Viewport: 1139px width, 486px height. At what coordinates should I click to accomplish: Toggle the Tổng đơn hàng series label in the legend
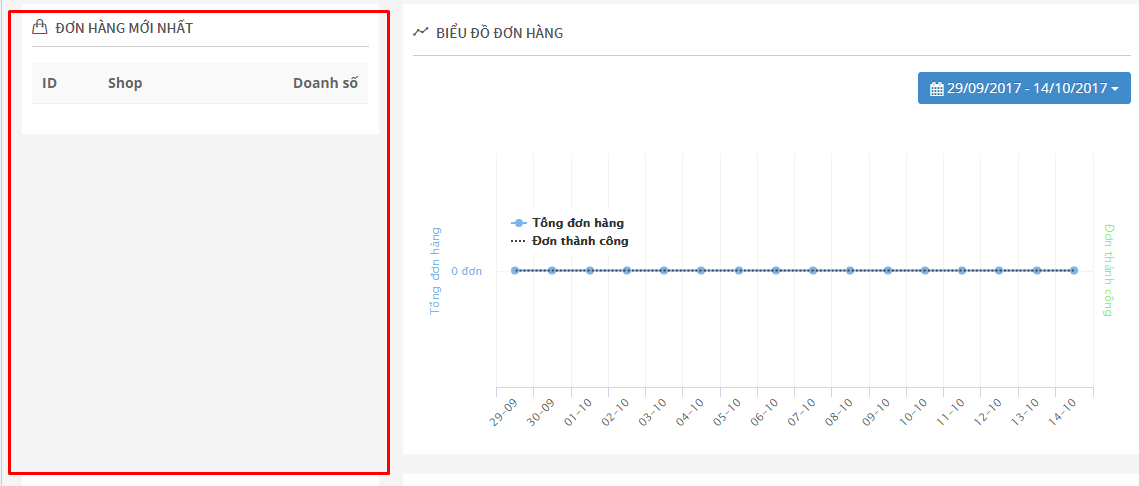[x=578, y=223]
